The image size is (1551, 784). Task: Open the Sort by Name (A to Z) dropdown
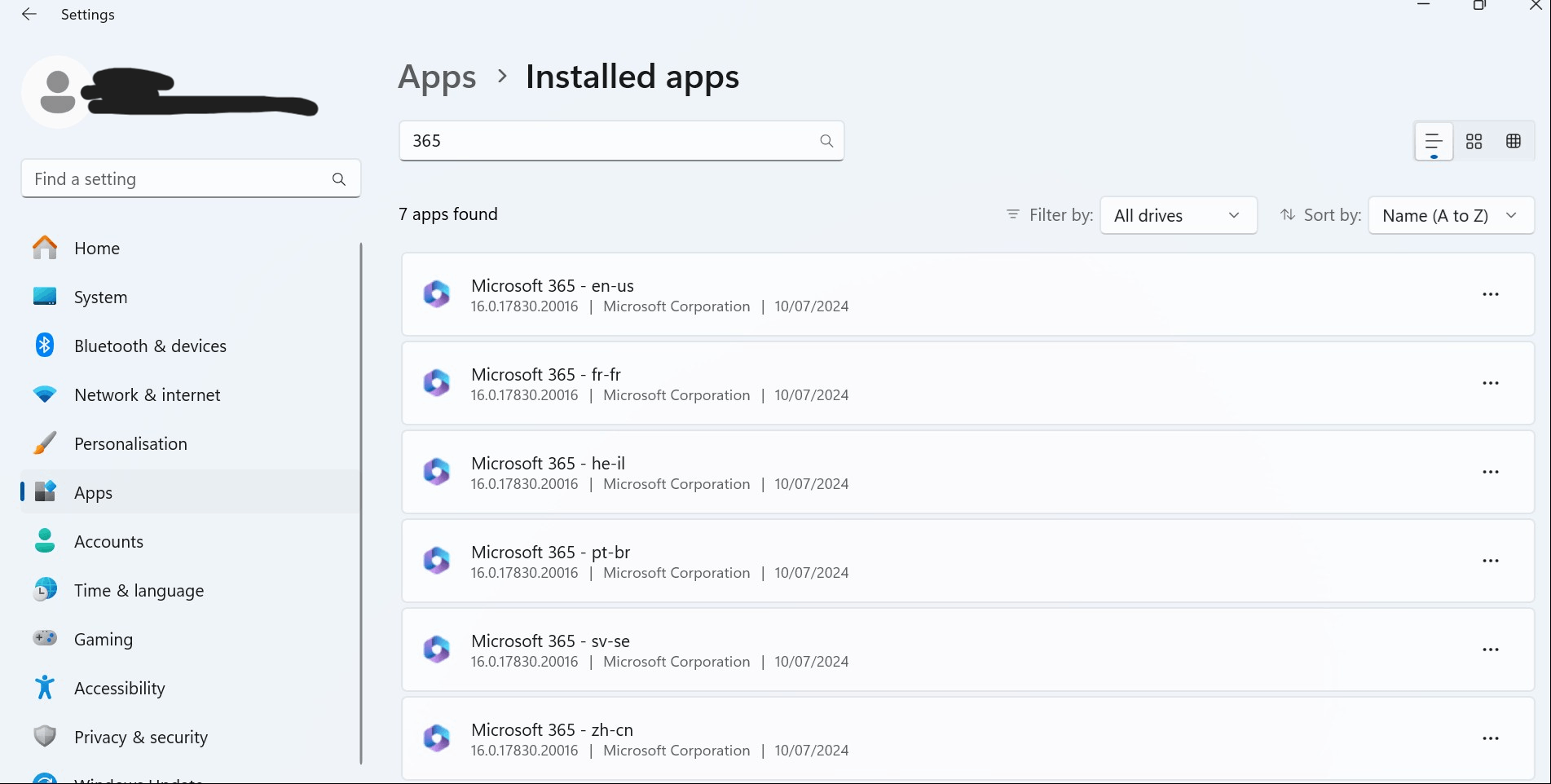coord(1452,216)
